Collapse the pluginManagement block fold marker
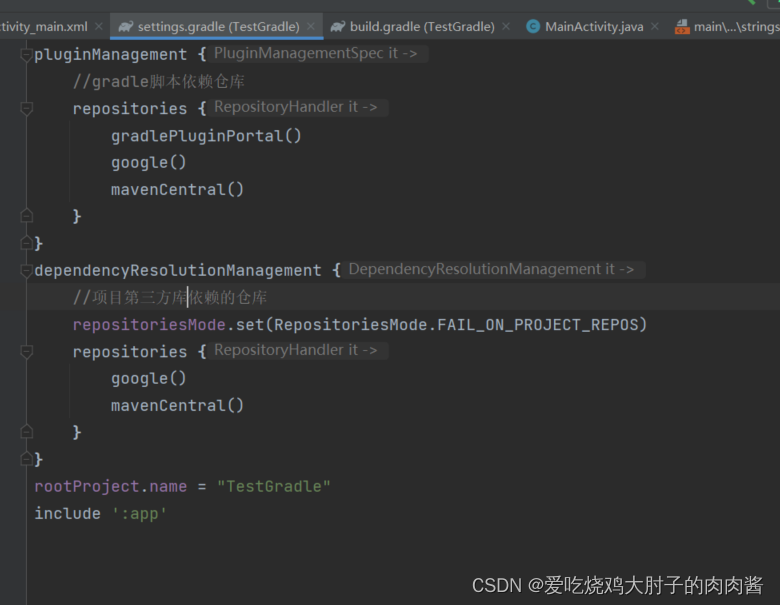The width and height of the screenshot is (780, 605). tap(26, 54)
